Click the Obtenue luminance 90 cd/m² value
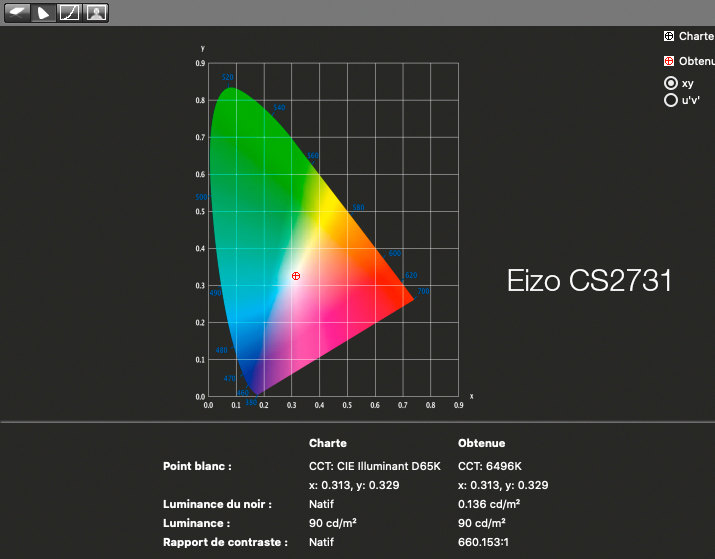The width and height of the screenshot is (715, 559). click(482, 523)
